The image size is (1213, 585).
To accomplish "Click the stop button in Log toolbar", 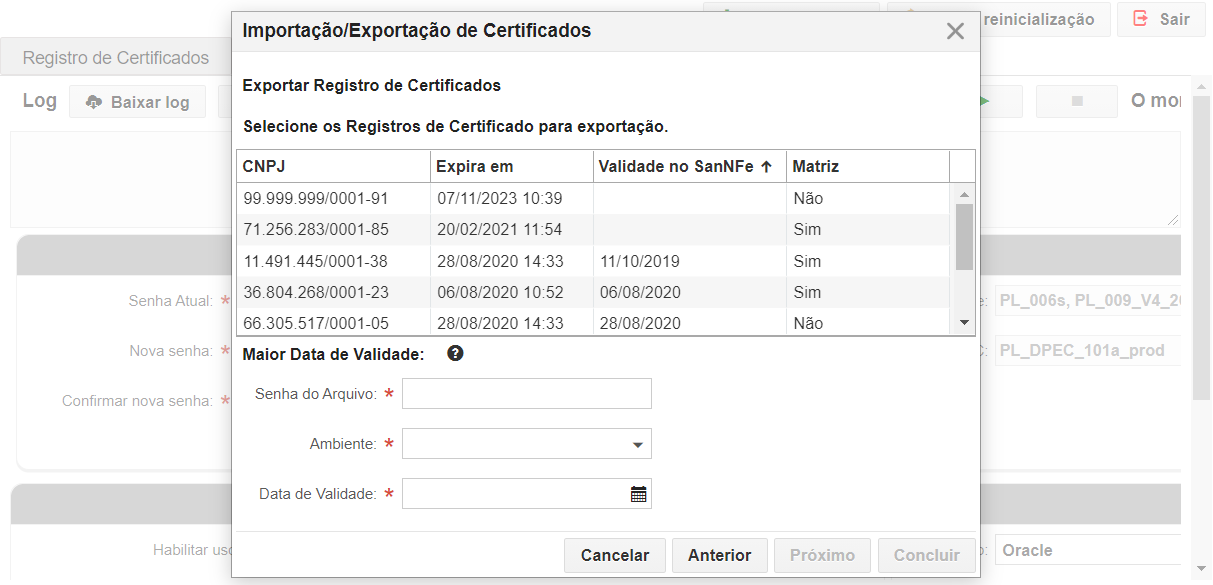I will [1077, 102].
